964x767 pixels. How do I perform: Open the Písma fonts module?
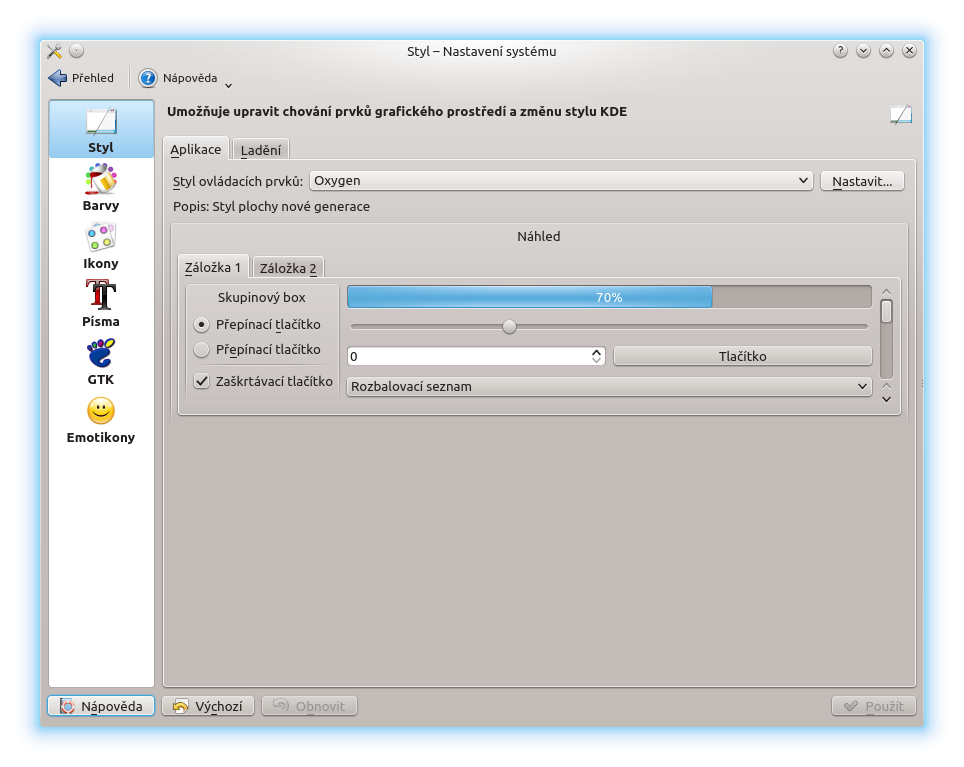click(101, 304)
